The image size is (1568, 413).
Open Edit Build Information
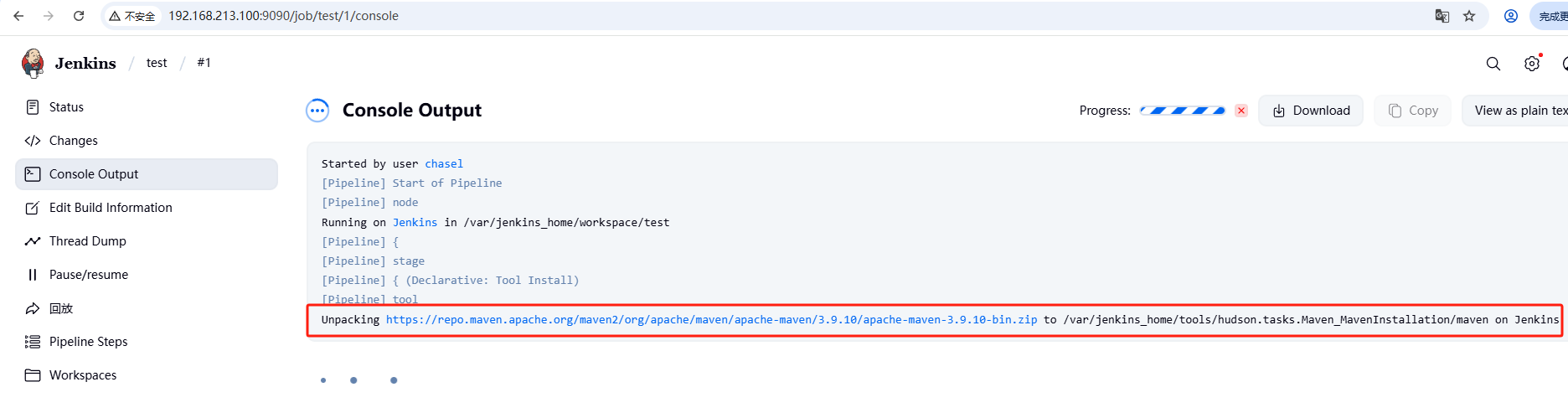[x=147, y=208]
